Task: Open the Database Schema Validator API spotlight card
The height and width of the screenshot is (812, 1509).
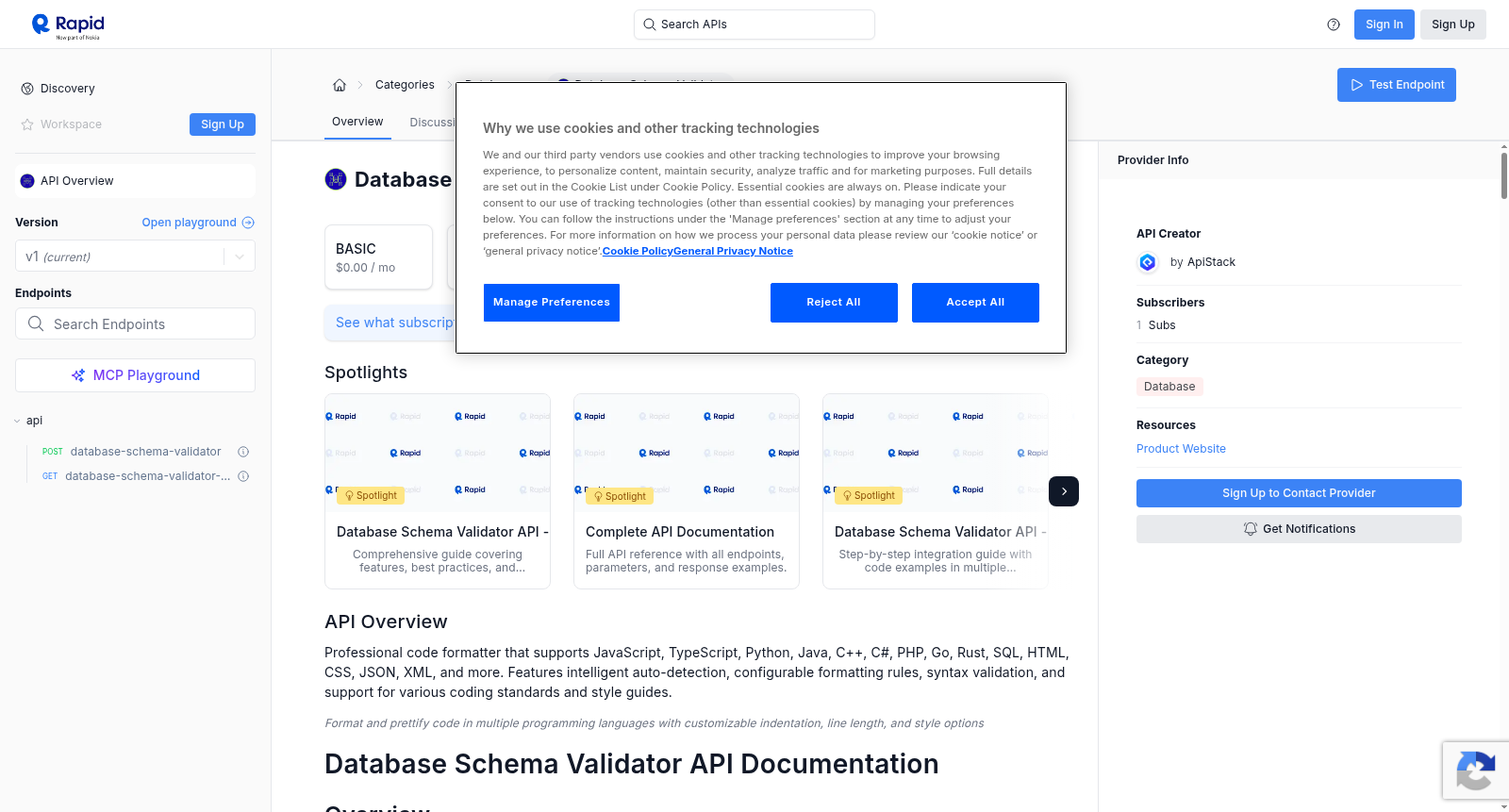Action: [438, 491]
